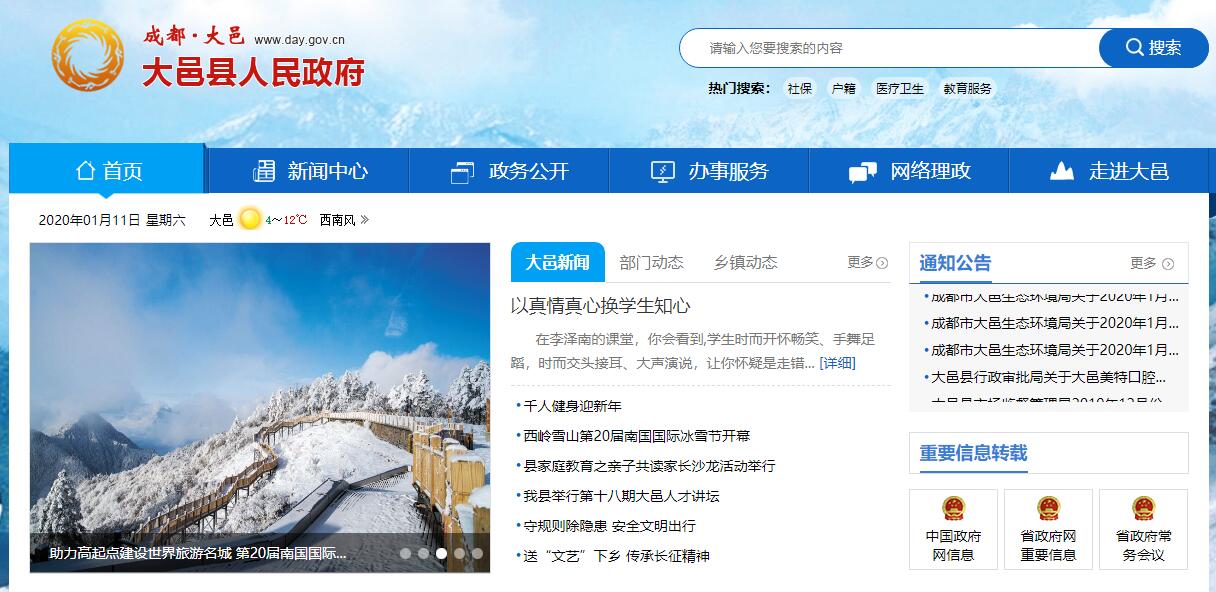Open the 千人健身迎新年 news link
The height and width of the screenshot is (592, 1216).
[572, 406]
